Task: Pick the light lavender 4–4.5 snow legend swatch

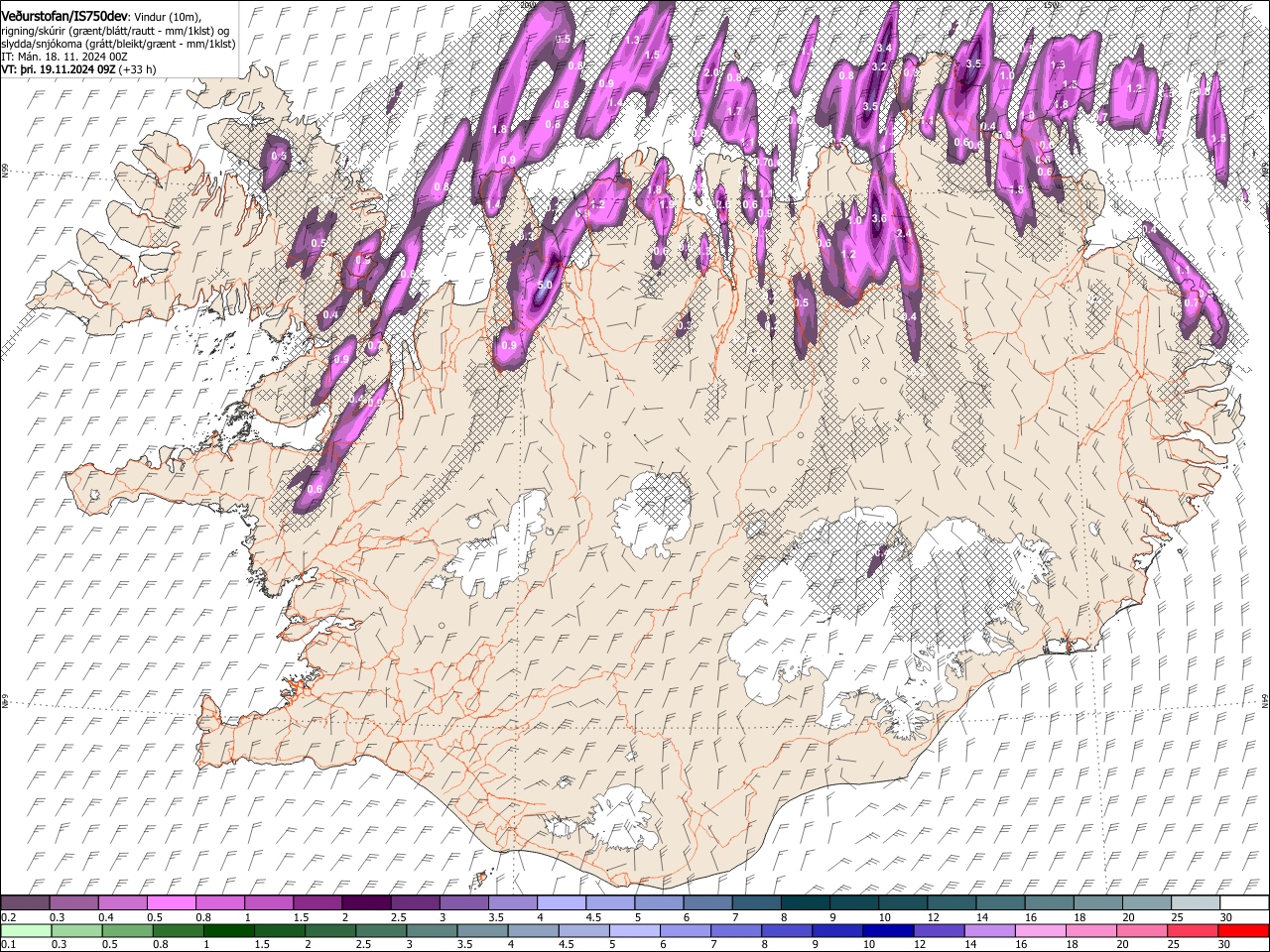Action: click(562, 903)
